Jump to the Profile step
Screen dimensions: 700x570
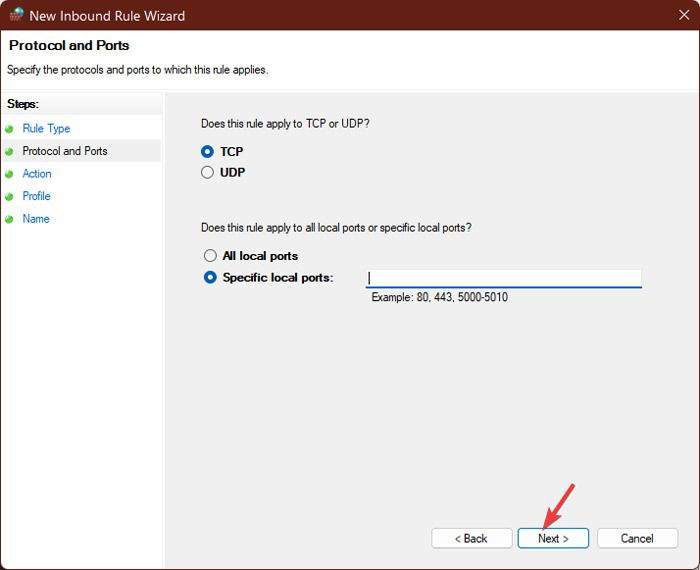point(36,196)
